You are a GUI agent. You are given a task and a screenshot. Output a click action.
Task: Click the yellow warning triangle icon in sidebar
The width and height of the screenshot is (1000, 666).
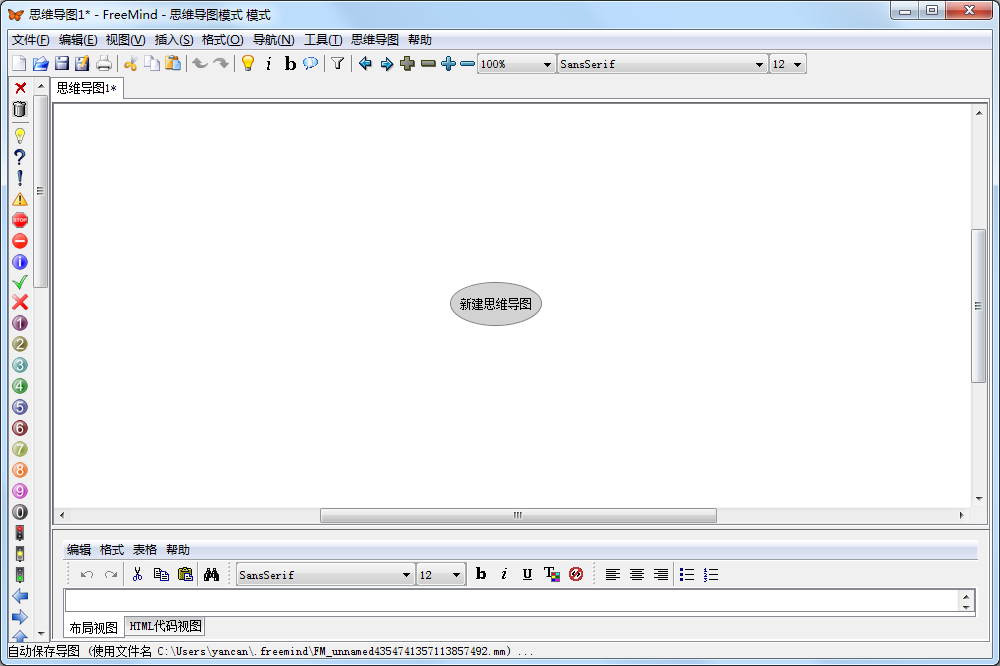[20, 199]
